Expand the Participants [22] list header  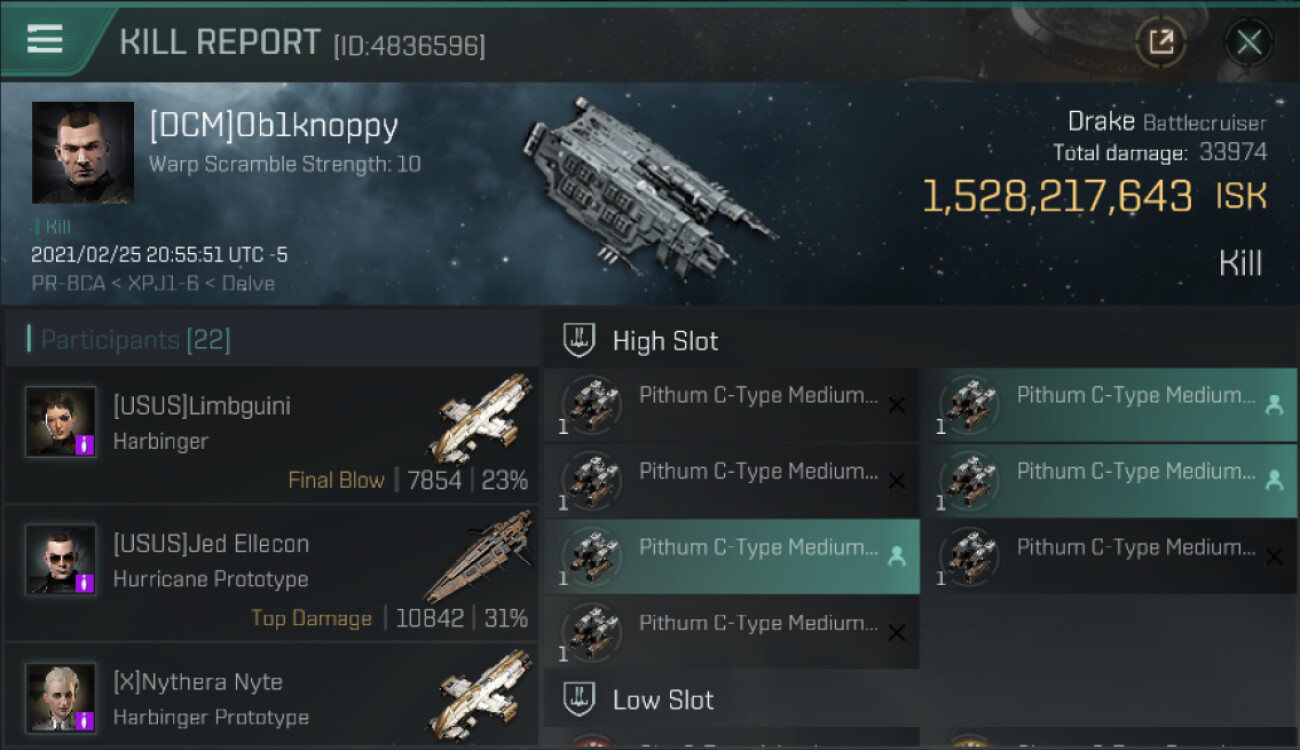(135, 340)
